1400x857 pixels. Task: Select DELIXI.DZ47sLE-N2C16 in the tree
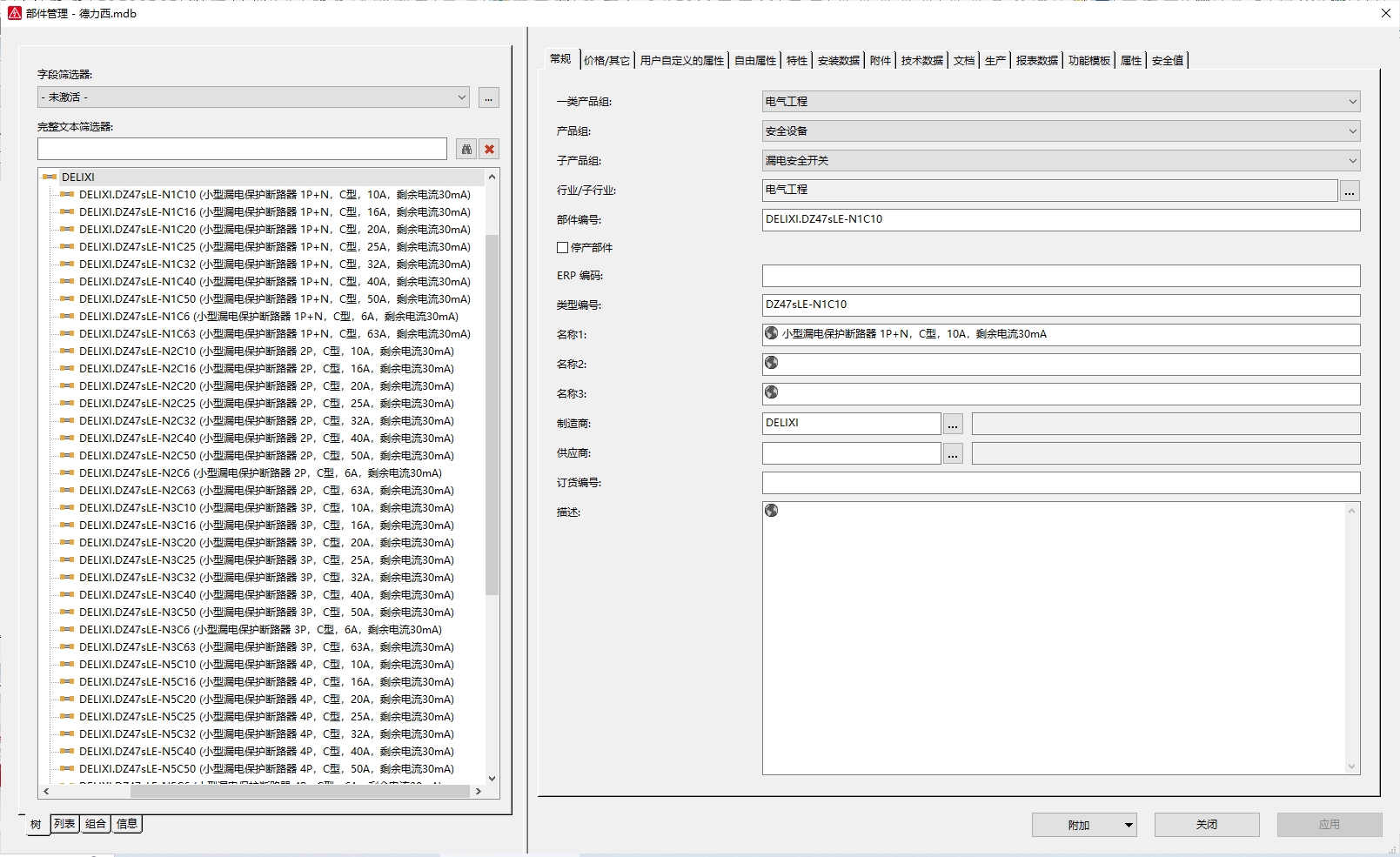pyautogui.click(x=266, y=369)
